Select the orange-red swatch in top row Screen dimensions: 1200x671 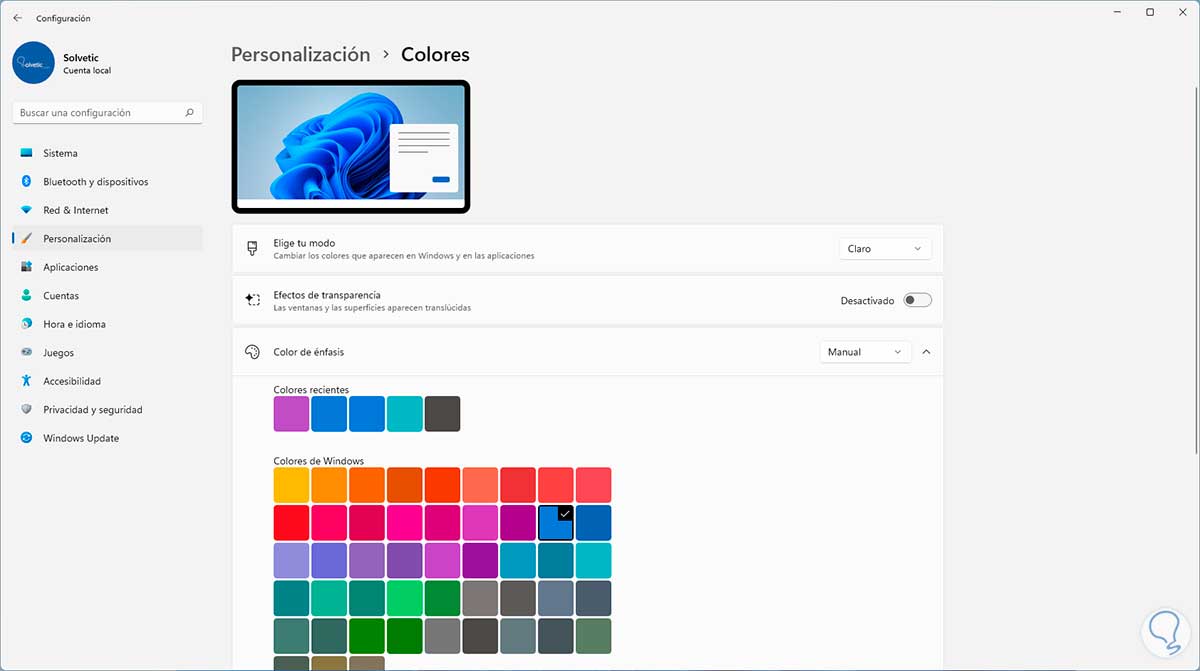(x=442, y=485)
